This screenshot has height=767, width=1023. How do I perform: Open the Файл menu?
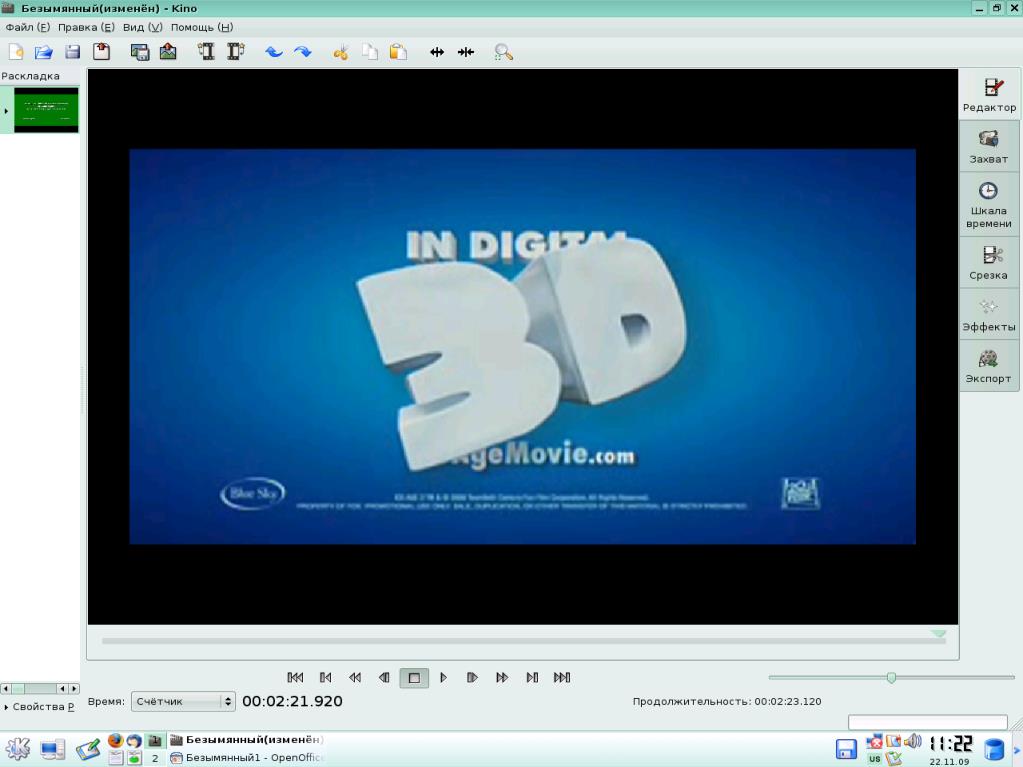click(27, 27)
